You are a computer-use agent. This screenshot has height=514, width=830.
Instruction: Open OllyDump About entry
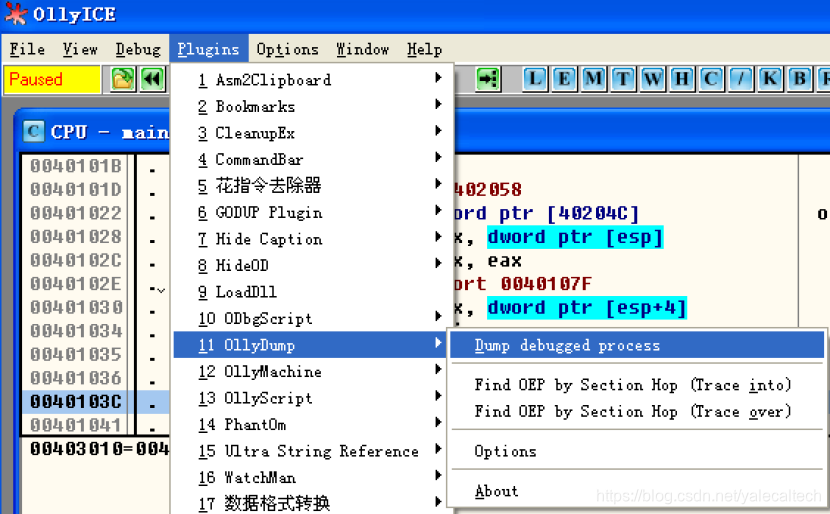click(x=637, y=491)
